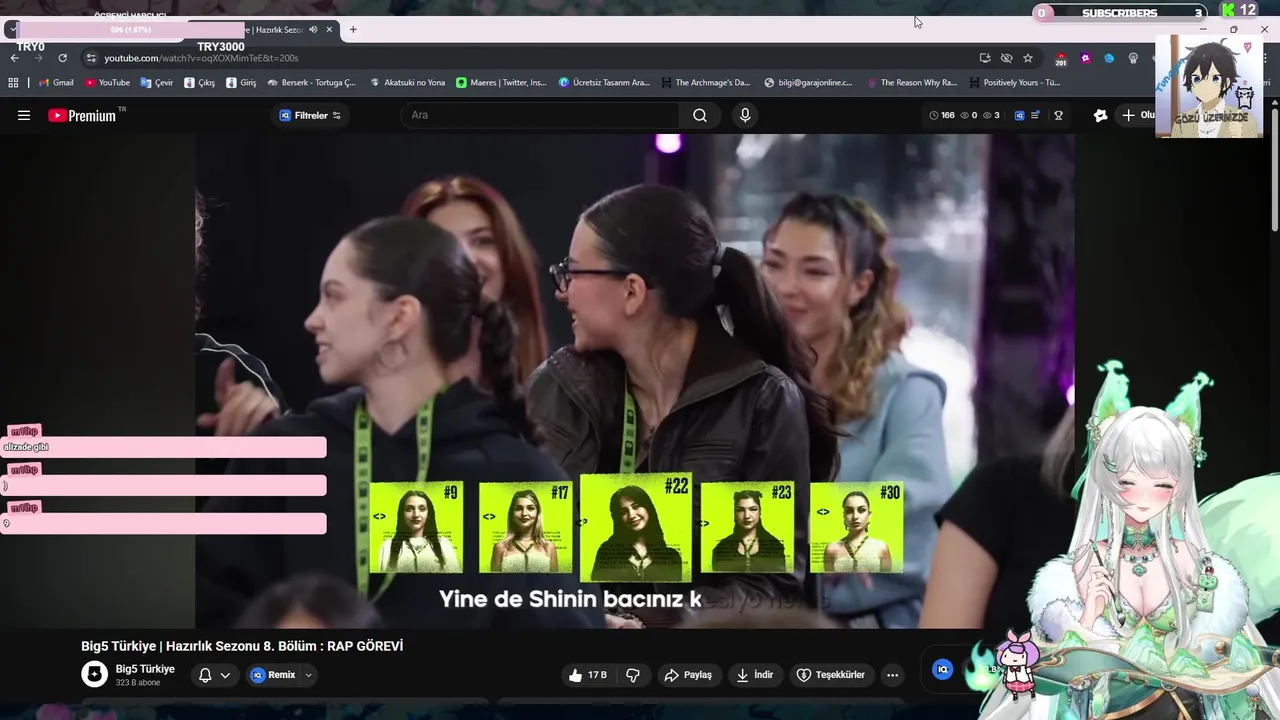Open the Giriş bookmark
Screen dimensions: 1280x720
(x=241, y=83)
